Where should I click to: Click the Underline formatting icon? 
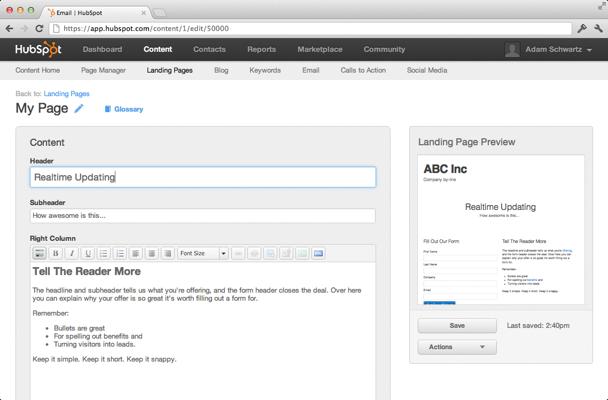[88, 254]
